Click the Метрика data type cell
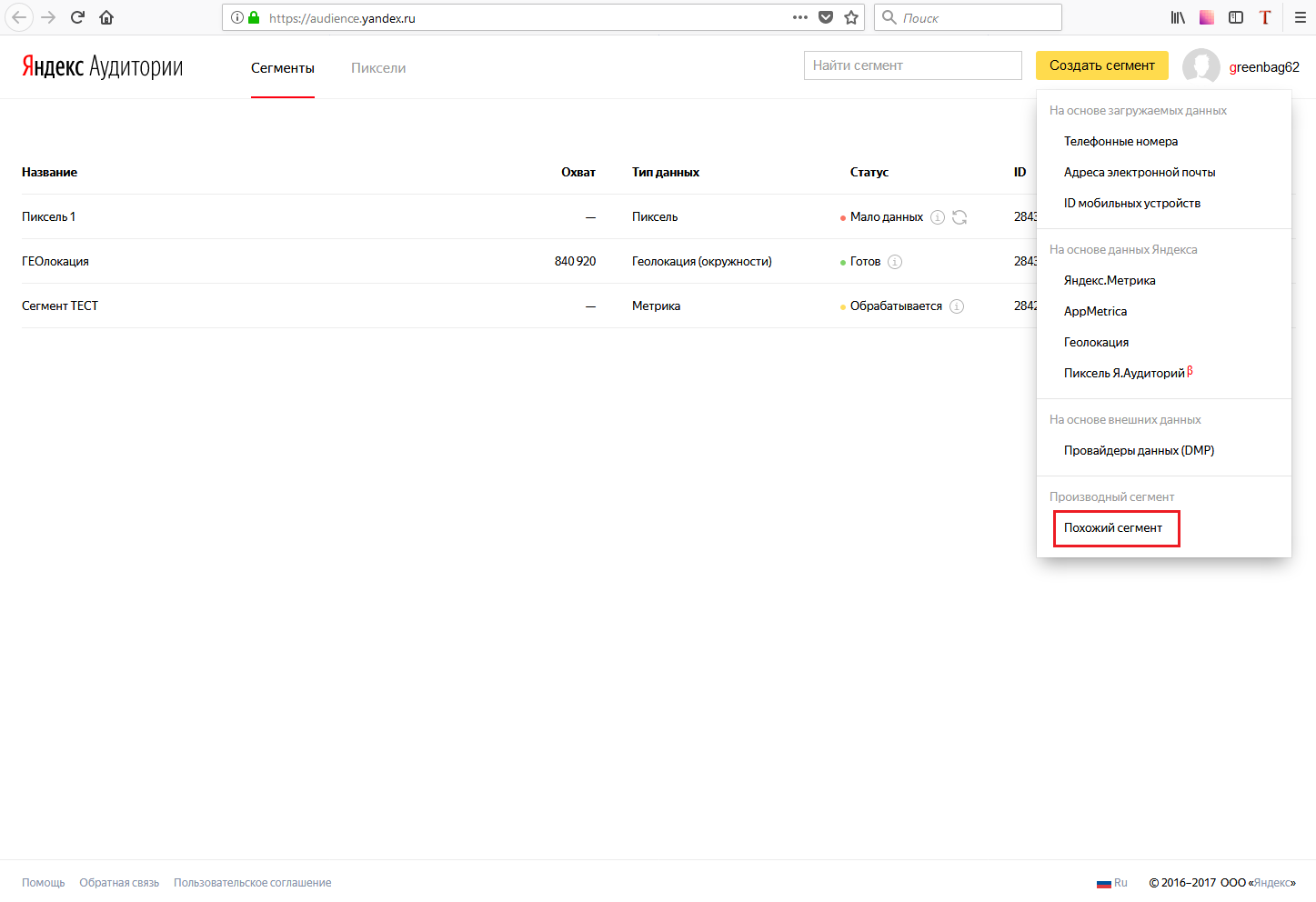The height and width of the screenshot is (902, 1316). [x=657, y=306]
